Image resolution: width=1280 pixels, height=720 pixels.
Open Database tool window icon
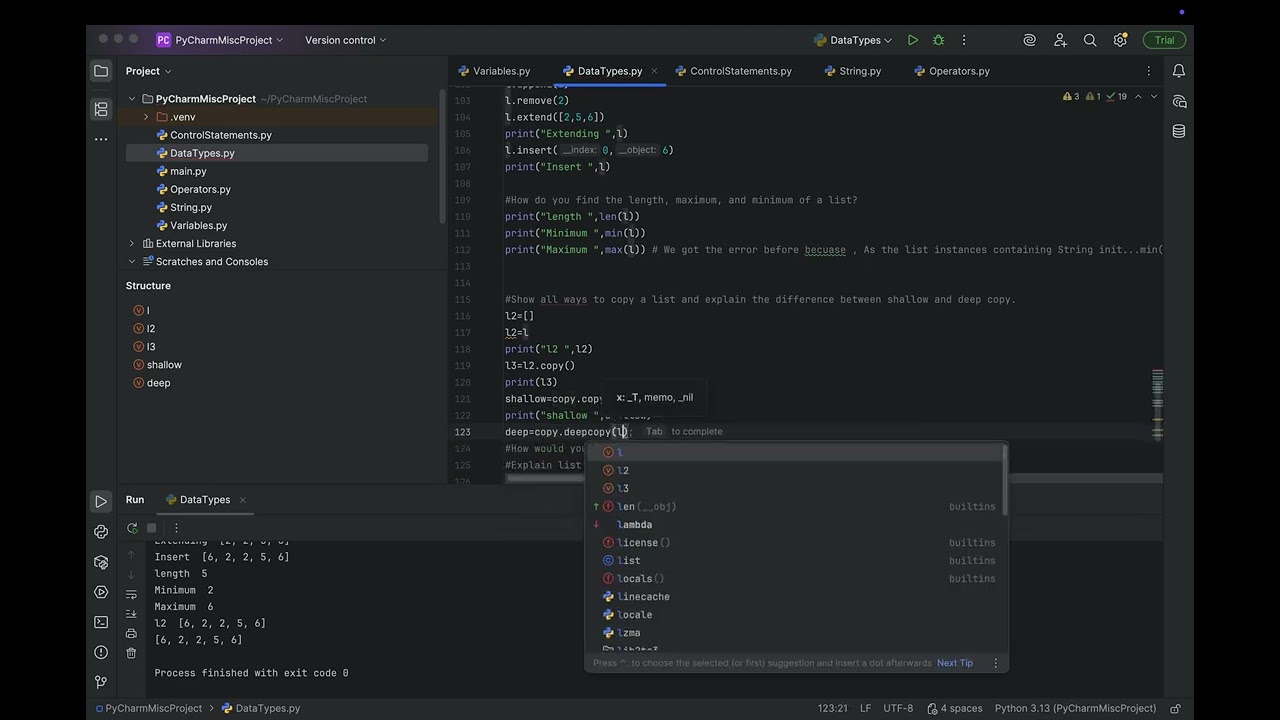(1179, 131)
